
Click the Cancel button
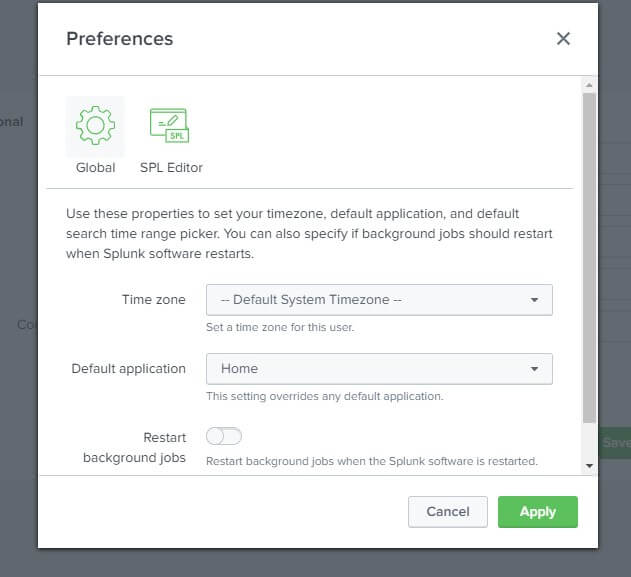click(448, 511)
